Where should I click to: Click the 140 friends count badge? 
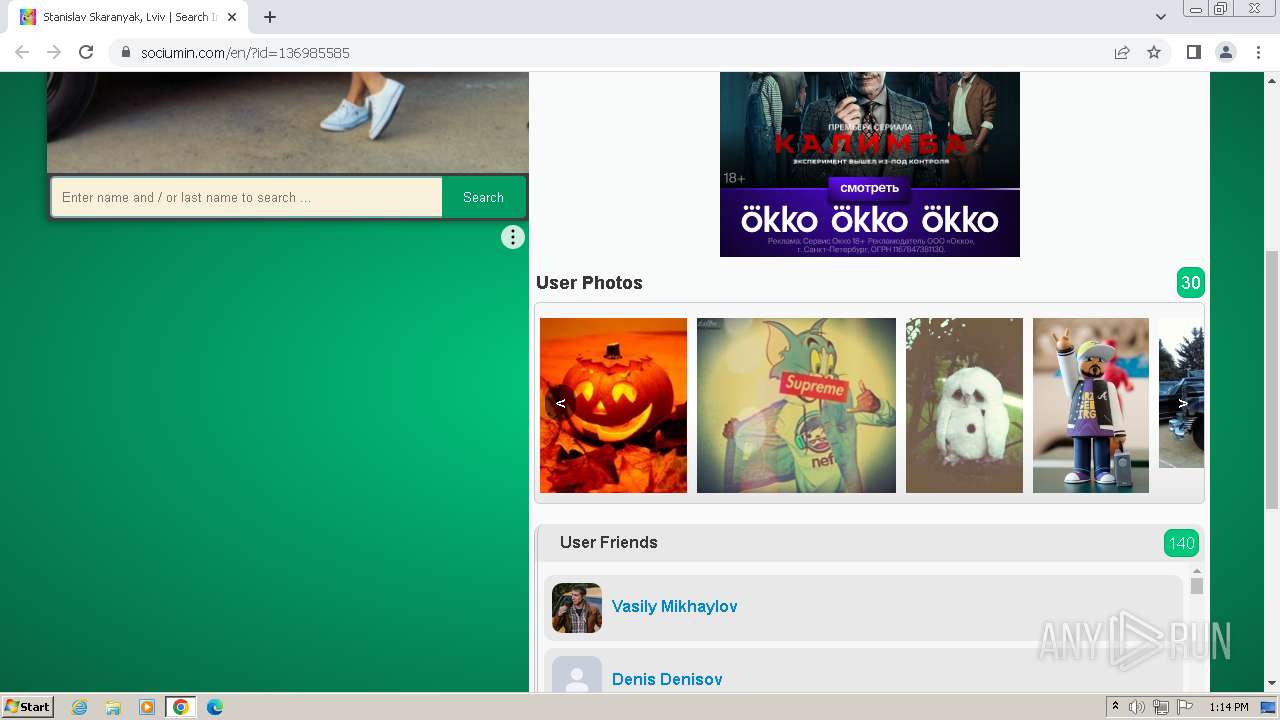(x=1182, y=543)
